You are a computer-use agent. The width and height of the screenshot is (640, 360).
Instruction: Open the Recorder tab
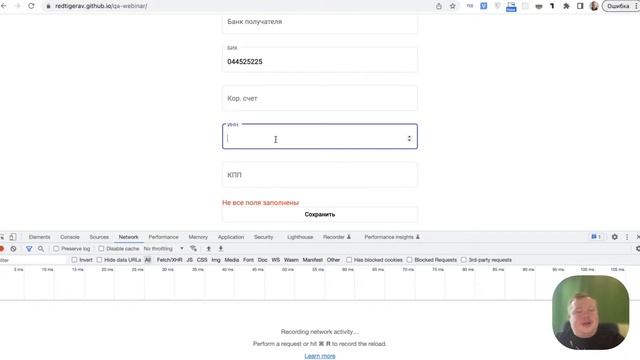coord(337,237)
